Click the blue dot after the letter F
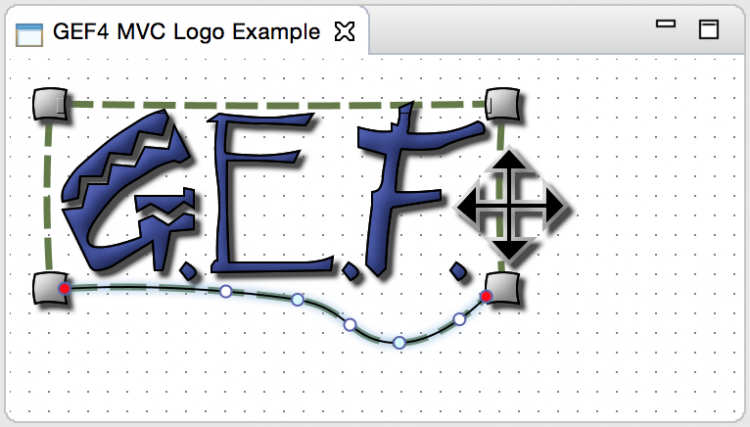The width and height of the screenshot is (750, 427). pyautogui.click(x=459, y=271)
